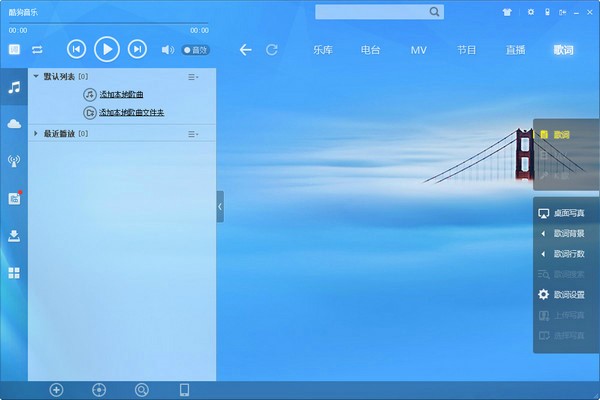Open the 最近播放 list menu dropdown
This screenshot has height=400, width=600.
click(193, 134)
